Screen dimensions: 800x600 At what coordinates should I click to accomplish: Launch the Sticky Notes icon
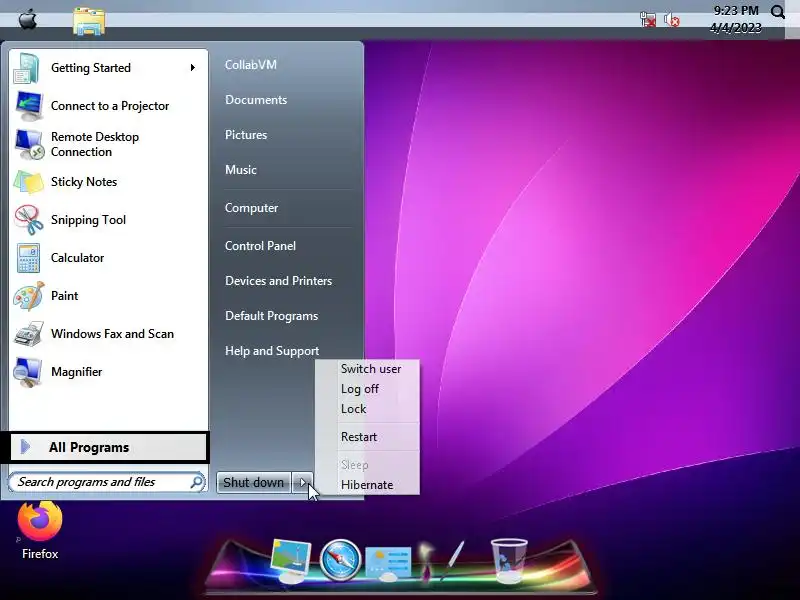tap(29, 182)
